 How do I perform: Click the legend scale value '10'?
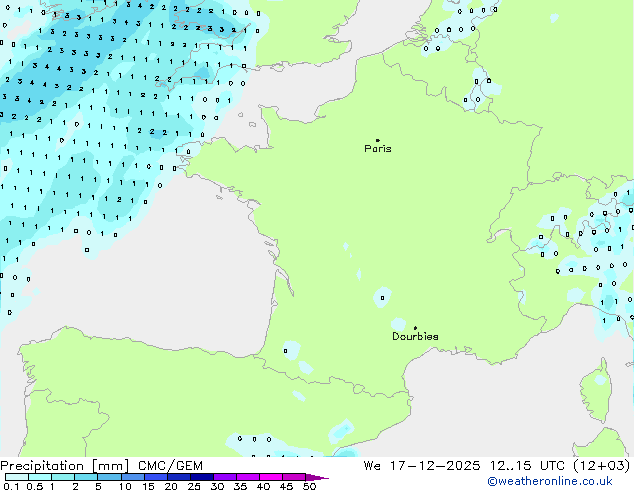click(x=125, y=486)
